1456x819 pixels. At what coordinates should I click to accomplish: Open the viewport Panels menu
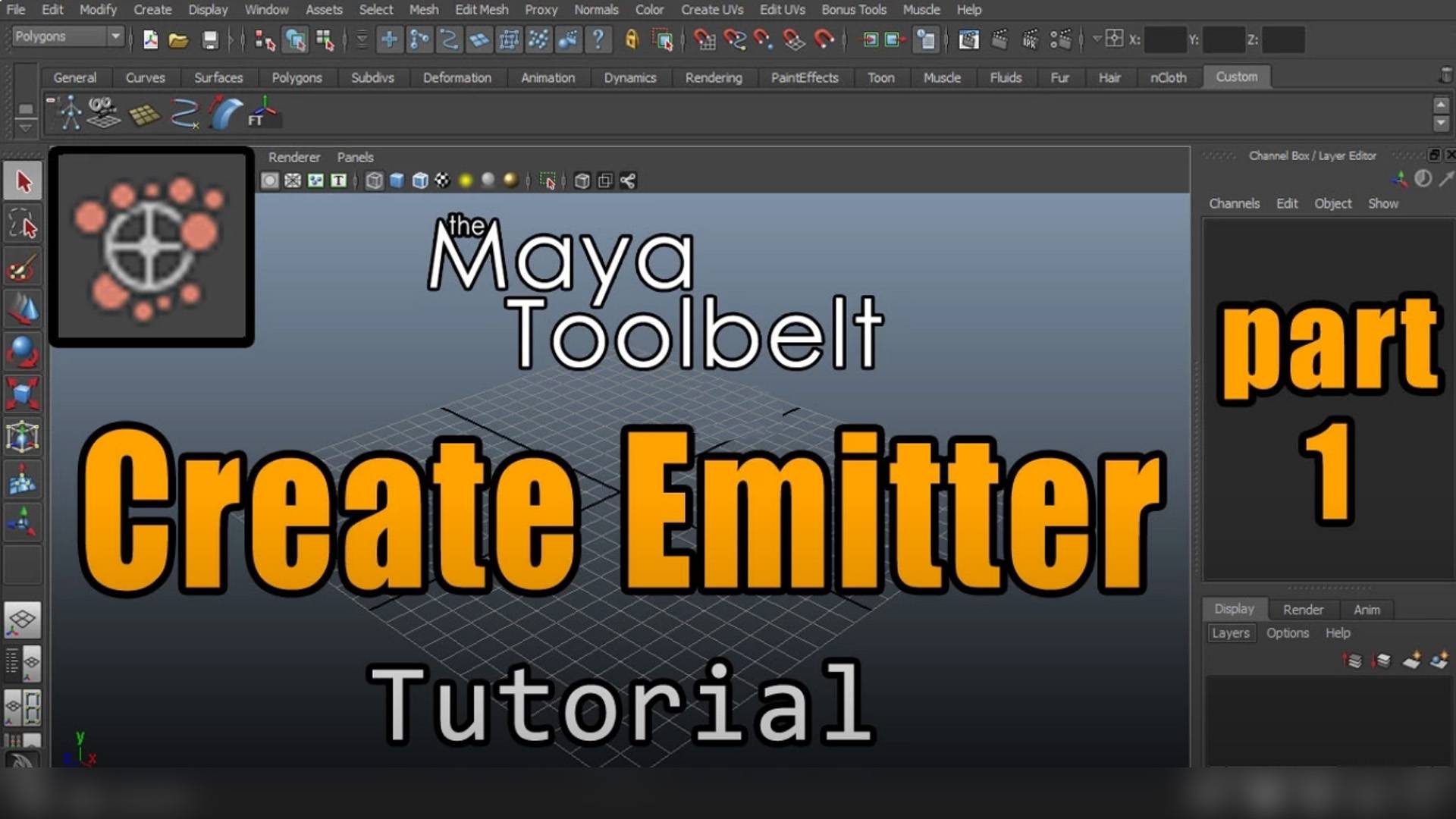click(x=355, y=157)
